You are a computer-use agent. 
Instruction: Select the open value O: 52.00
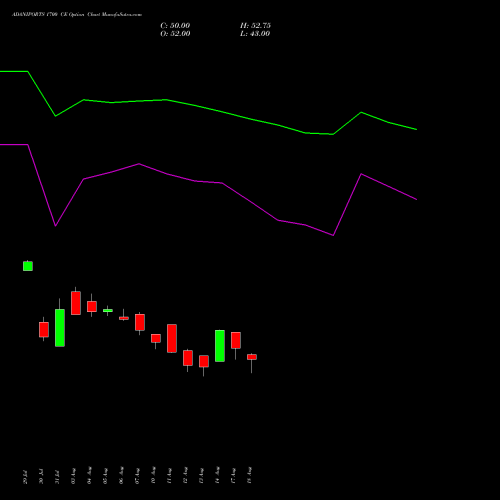click(x=175, y=34)
